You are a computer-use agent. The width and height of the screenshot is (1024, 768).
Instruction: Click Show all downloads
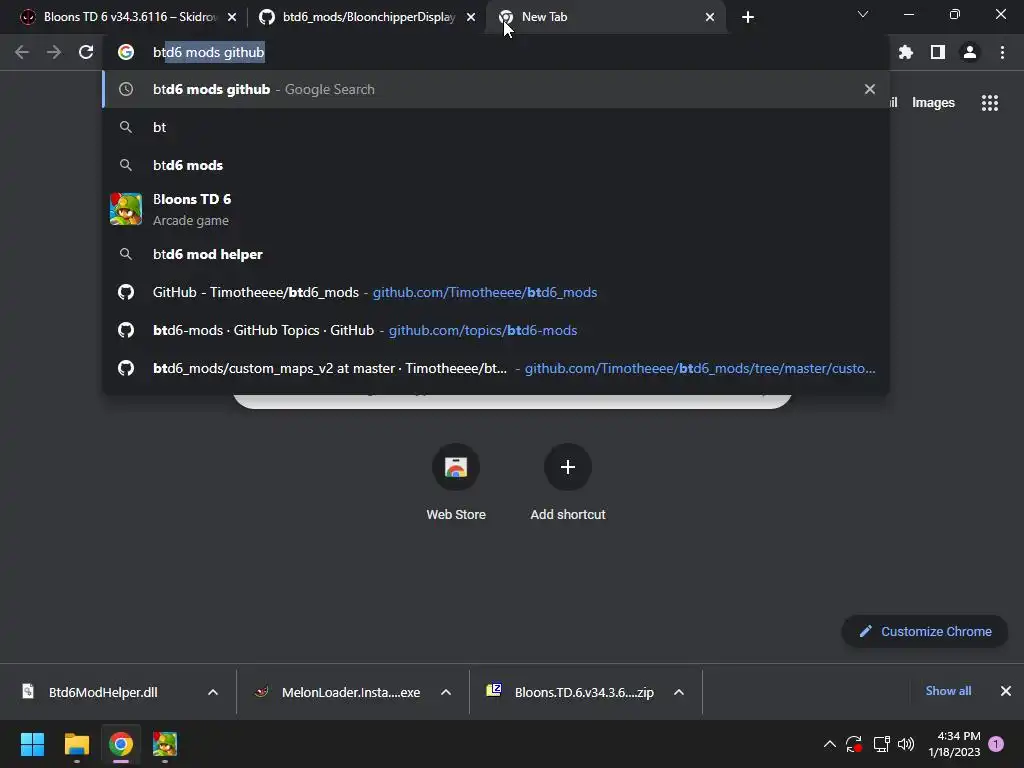[x=948, y=691]
